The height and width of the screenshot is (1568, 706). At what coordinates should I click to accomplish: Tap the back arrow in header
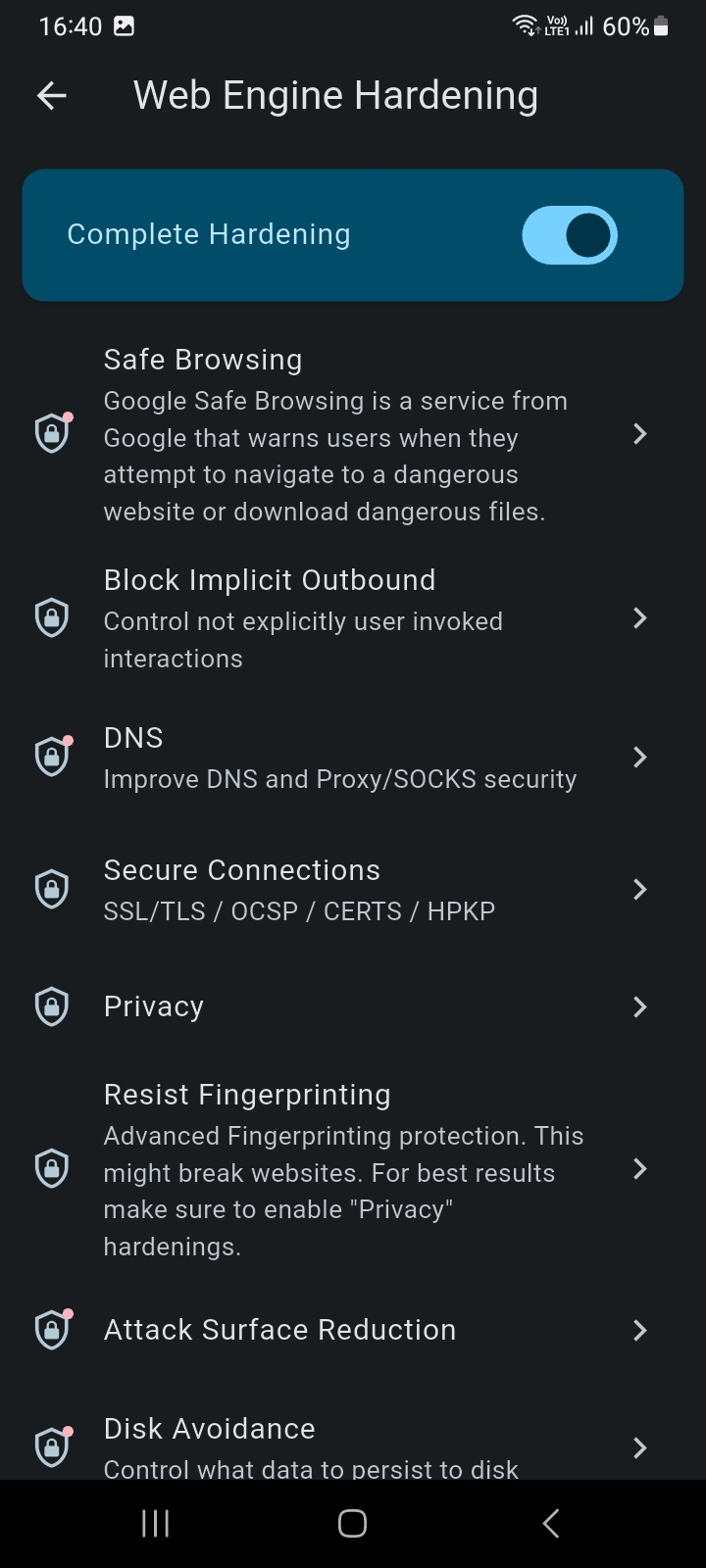click(x=52, y=95)
